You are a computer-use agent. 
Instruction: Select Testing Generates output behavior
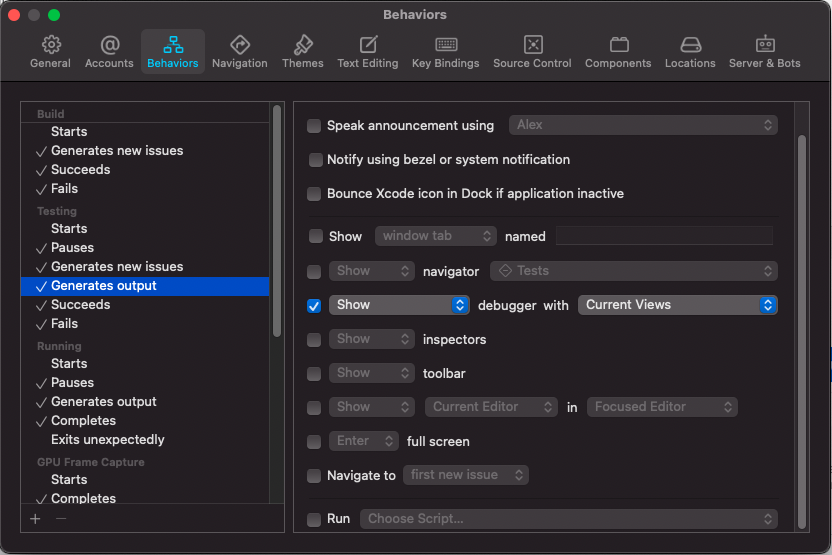coord(144,286)
